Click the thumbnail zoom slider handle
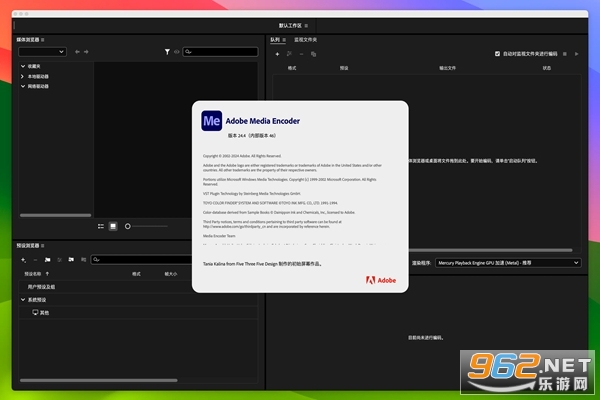Viewport: 600px width, 400px height. [x=127, y=226]
